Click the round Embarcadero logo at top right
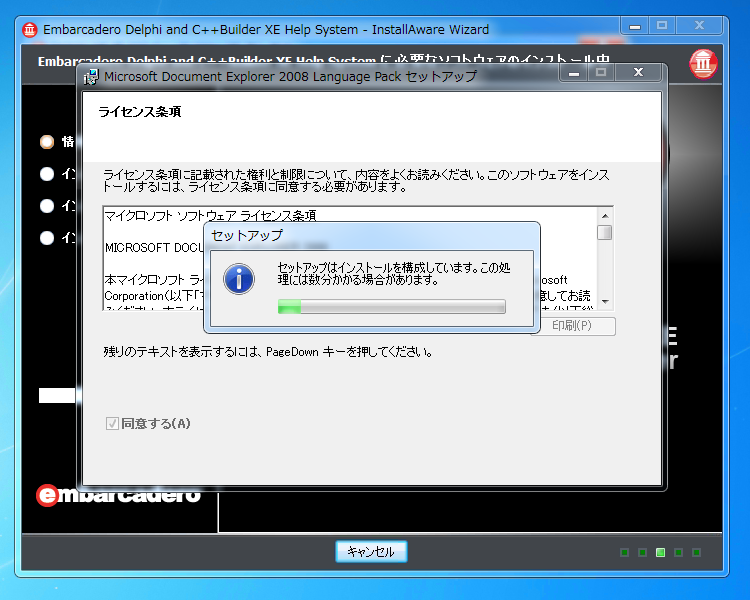 click(x=703, y=64)
